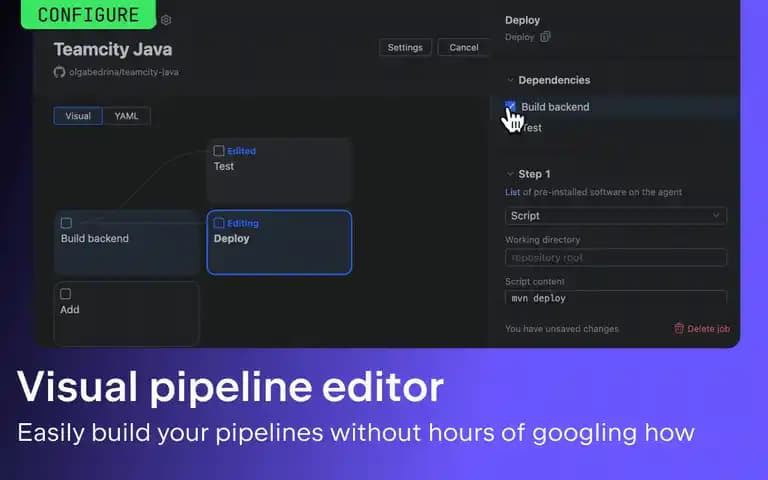Switch to the Visual tab

click(78, 116)
